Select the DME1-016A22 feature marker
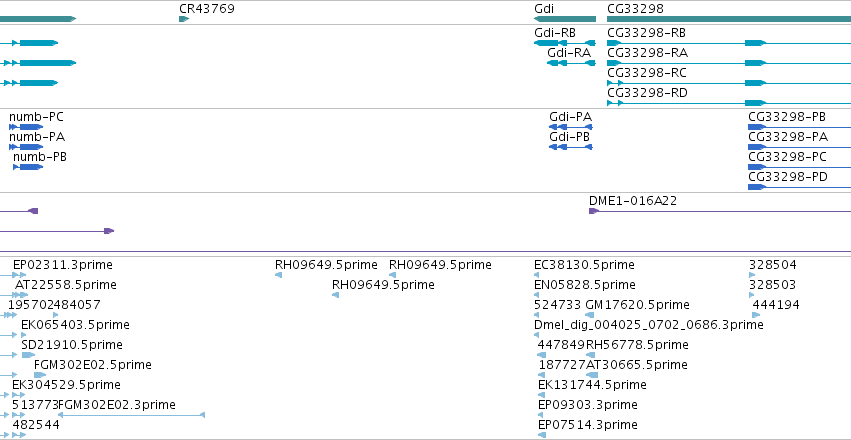Screen dimensions: 851x440 (594, 211)
